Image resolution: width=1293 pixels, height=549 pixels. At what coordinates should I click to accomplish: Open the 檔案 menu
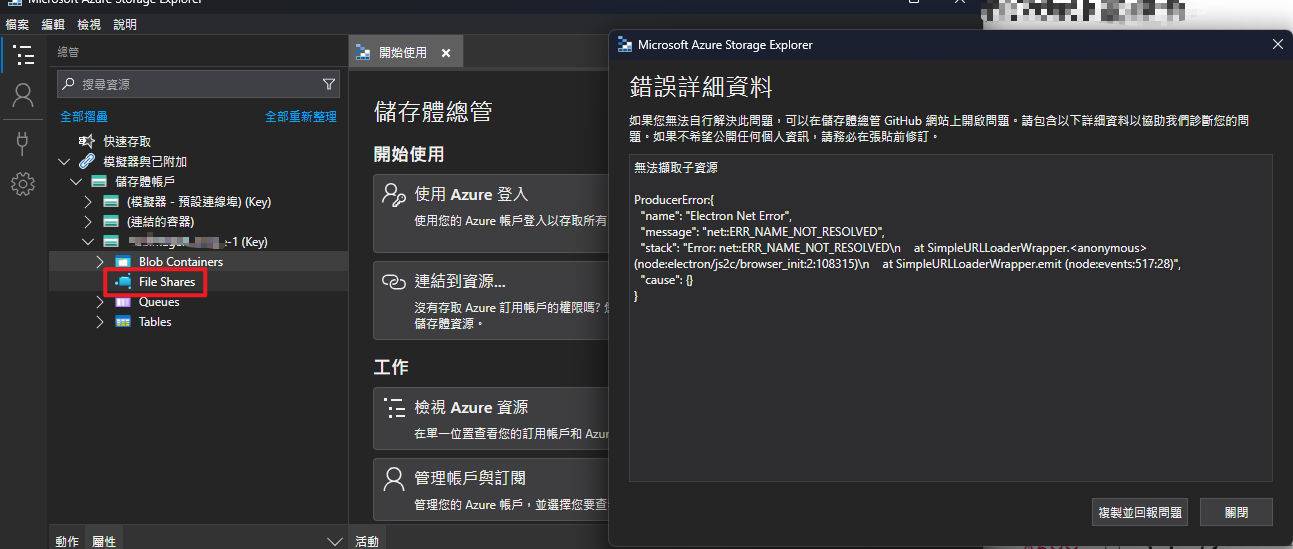coord(17,24)
